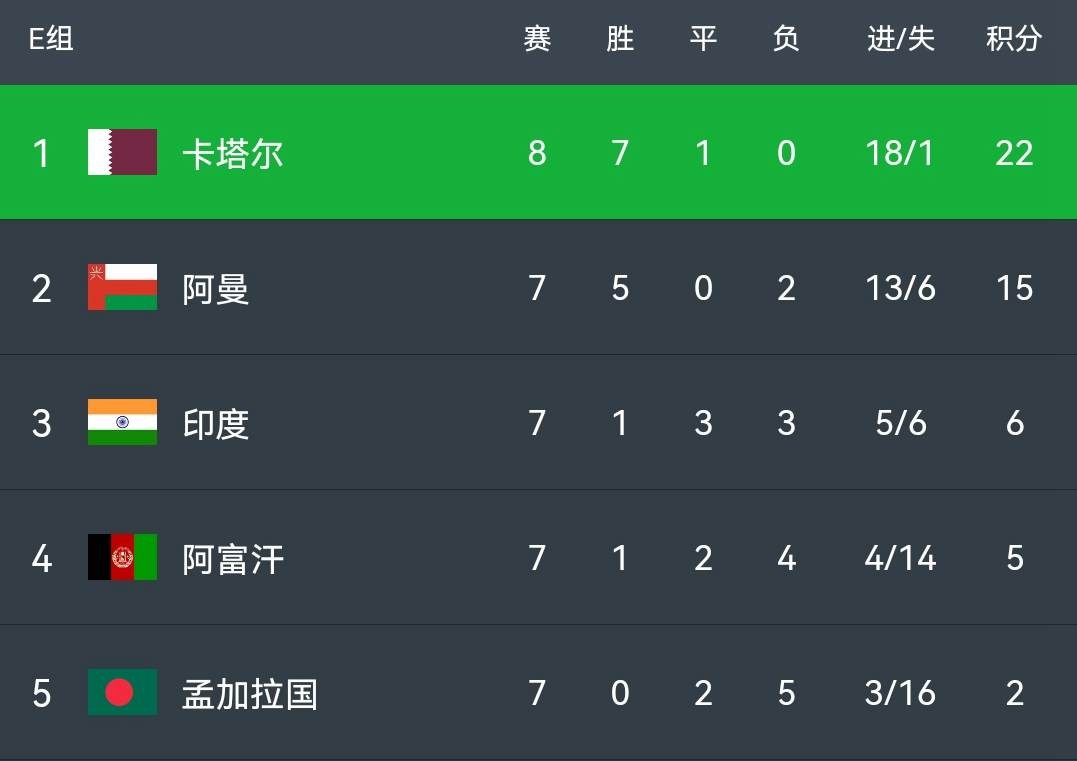1077x761 pixels.
Task: Sort by 积分 column header
Action: (1014, 38)
